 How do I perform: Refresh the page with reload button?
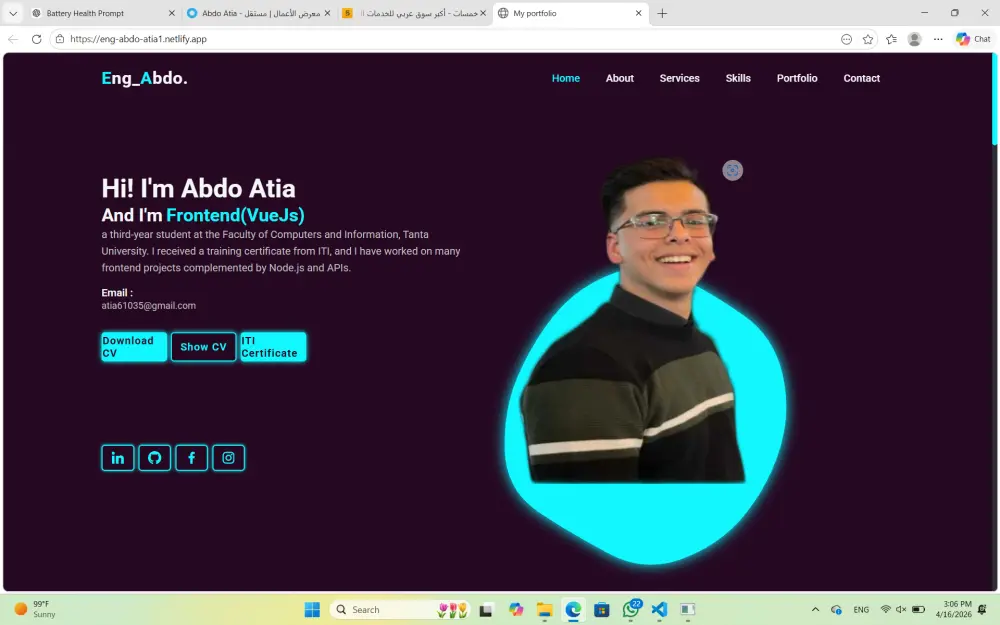pos(36,39)
